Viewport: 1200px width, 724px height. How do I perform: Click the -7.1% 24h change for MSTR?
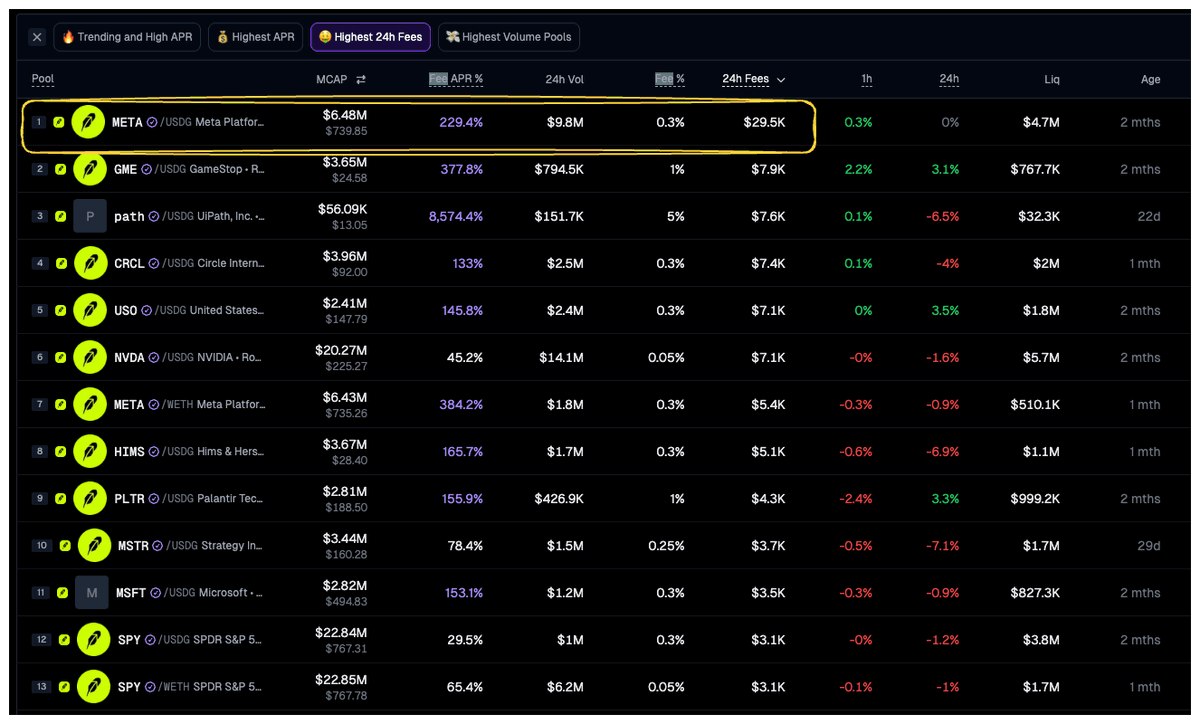point(943,546)
